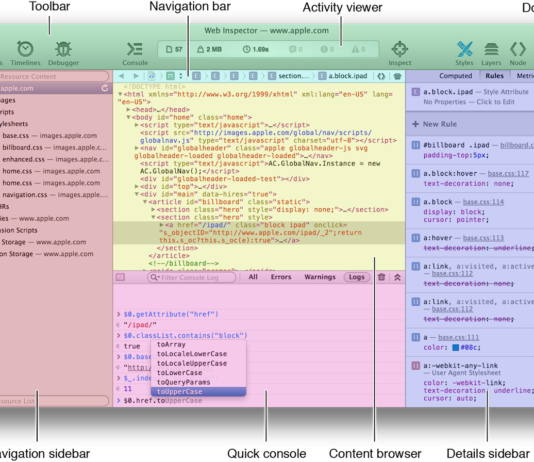The width and height of the screenshot is (534, 462).
Task: Click the 1.69s load time indicator
Action: (x=256, y=49)
